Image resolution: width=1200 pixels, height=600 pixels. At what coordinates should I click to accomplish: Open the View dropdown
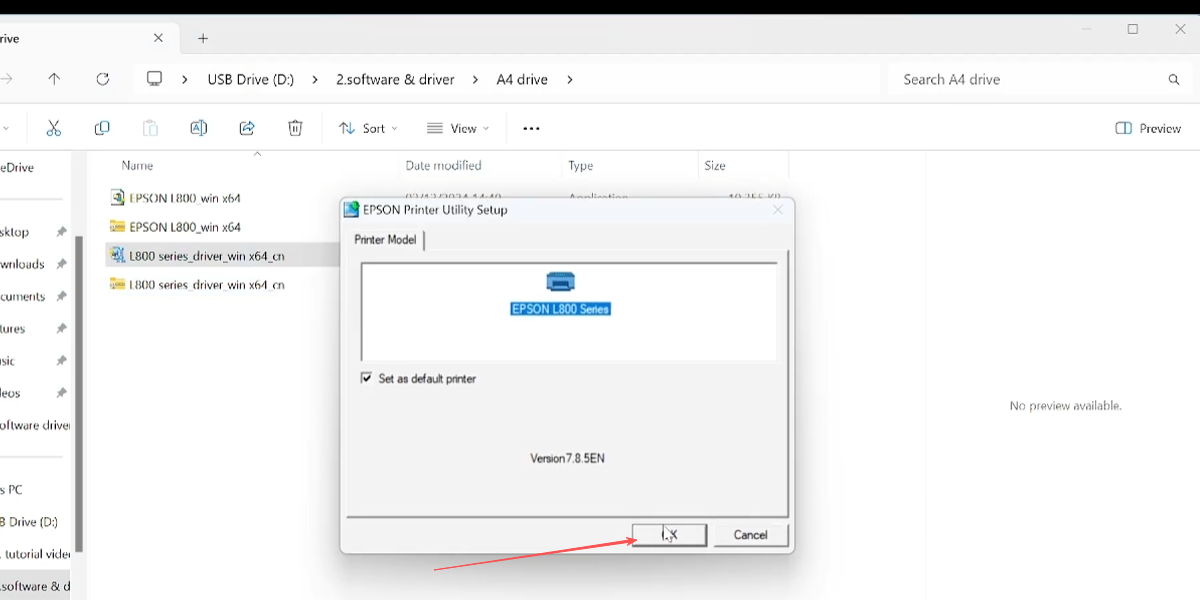[x=458, y=128]
